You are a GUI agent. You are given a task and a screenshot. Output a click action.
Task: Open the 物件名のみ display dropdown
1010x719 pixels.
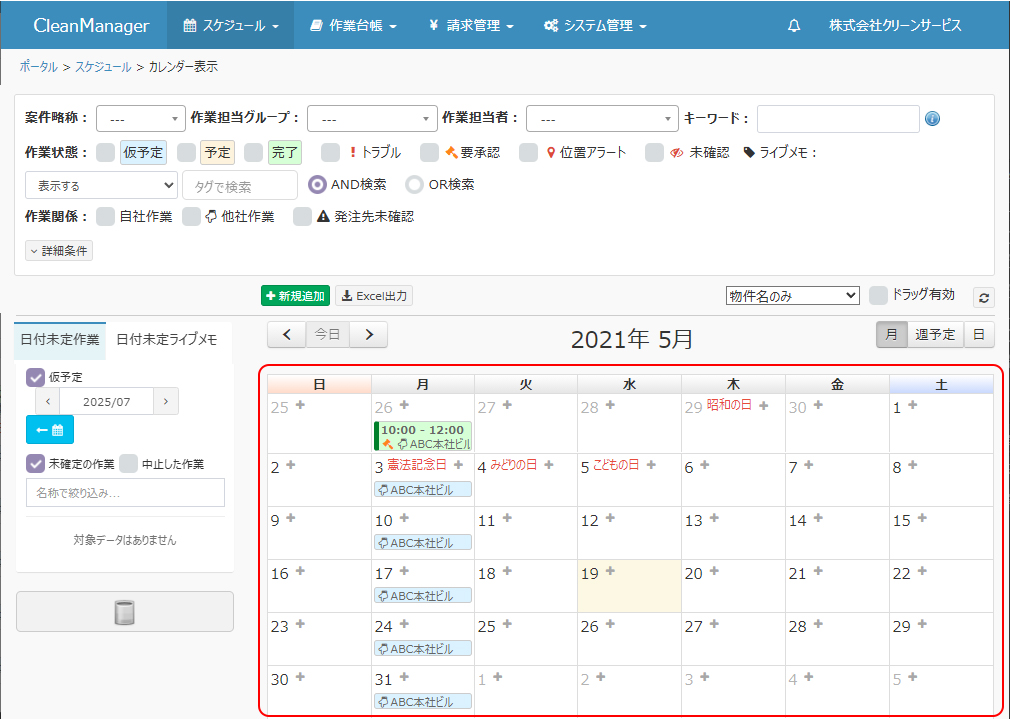tap(792, 296)
